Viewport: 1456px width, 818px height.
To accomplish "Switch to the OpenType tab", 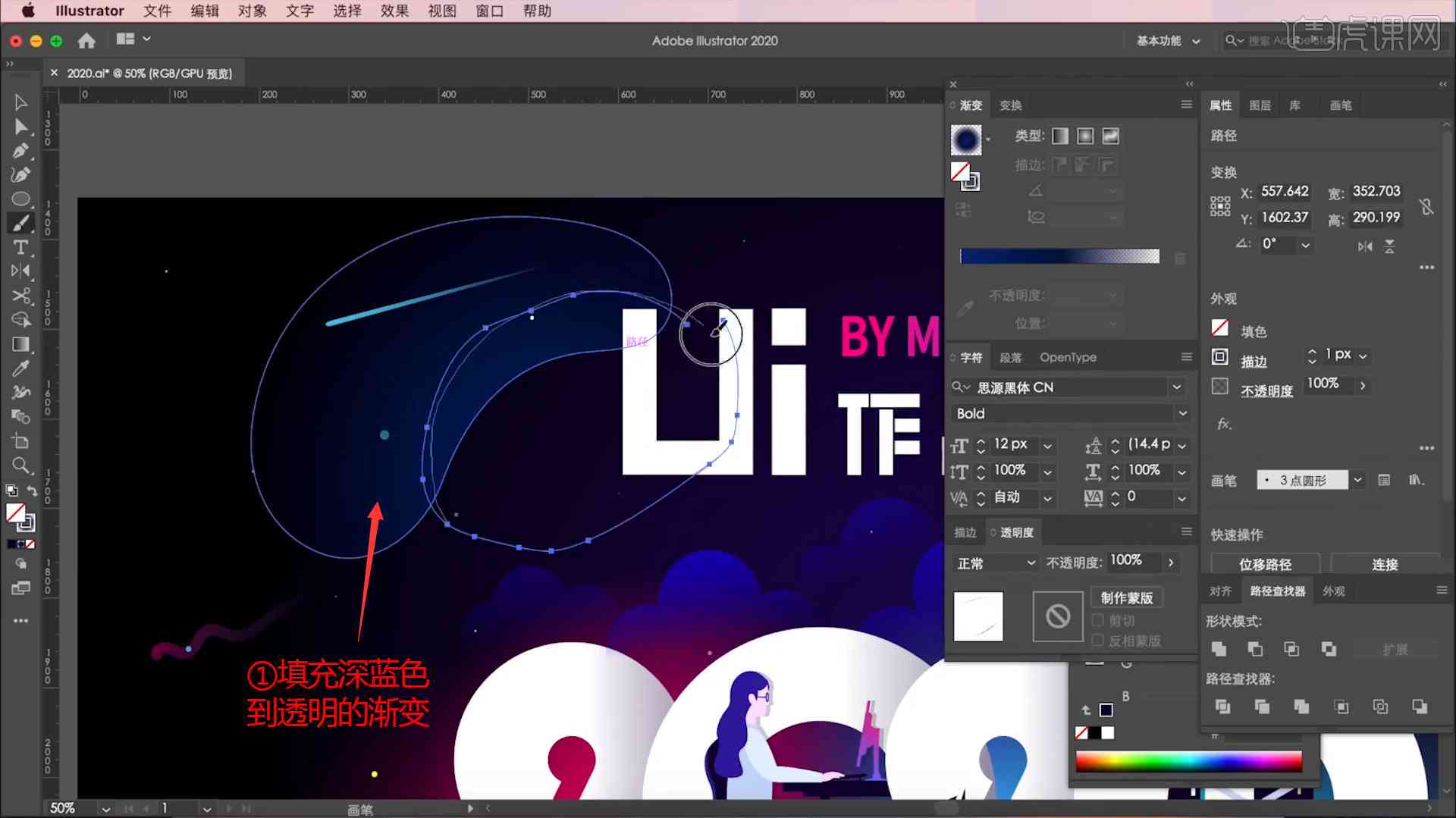I will point(1068,357).
